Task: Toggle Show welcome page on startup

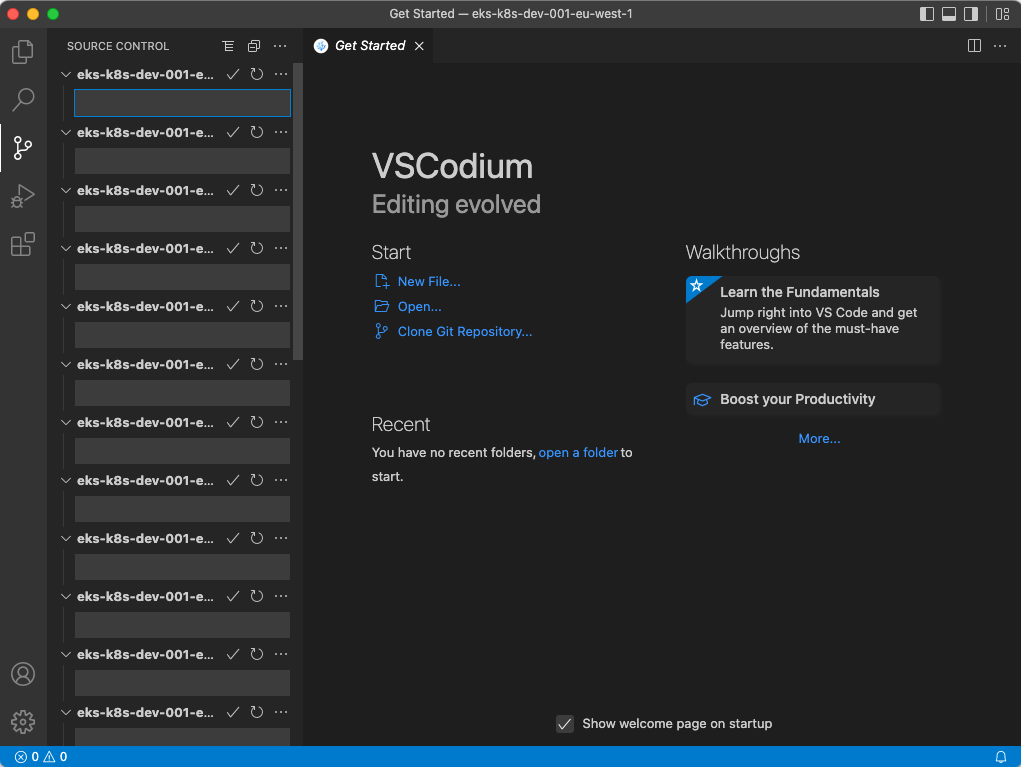Action: (565, 723)
